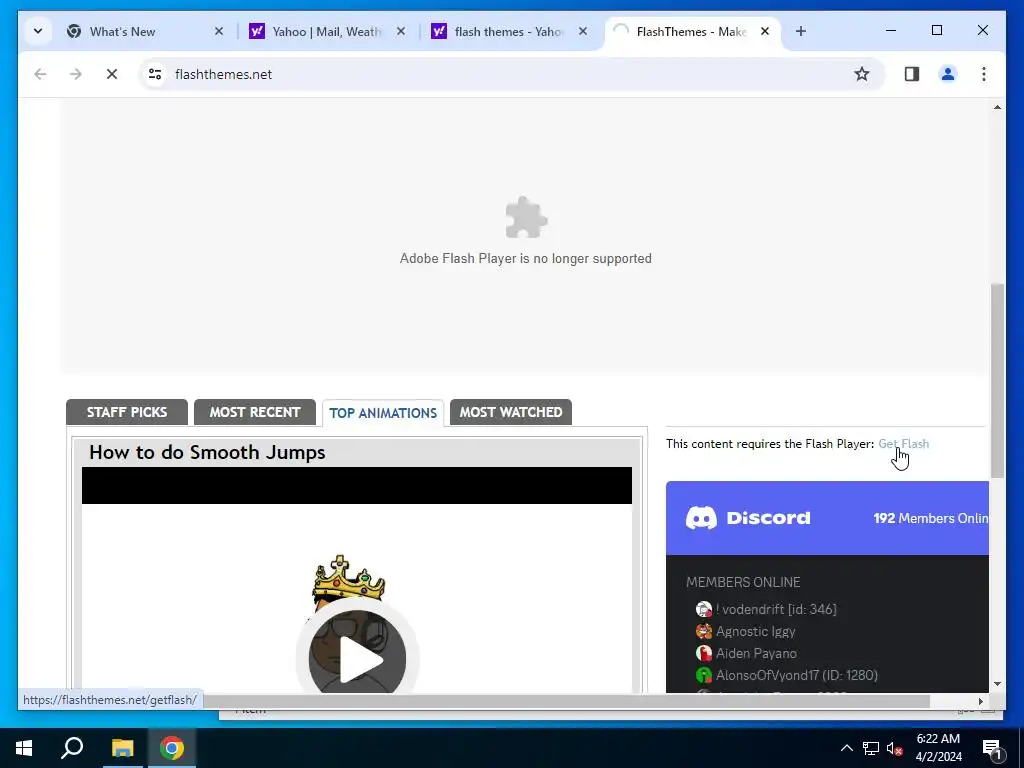Select the TOP ANIMATIONS tab
1024x768 pixels.
383,413
